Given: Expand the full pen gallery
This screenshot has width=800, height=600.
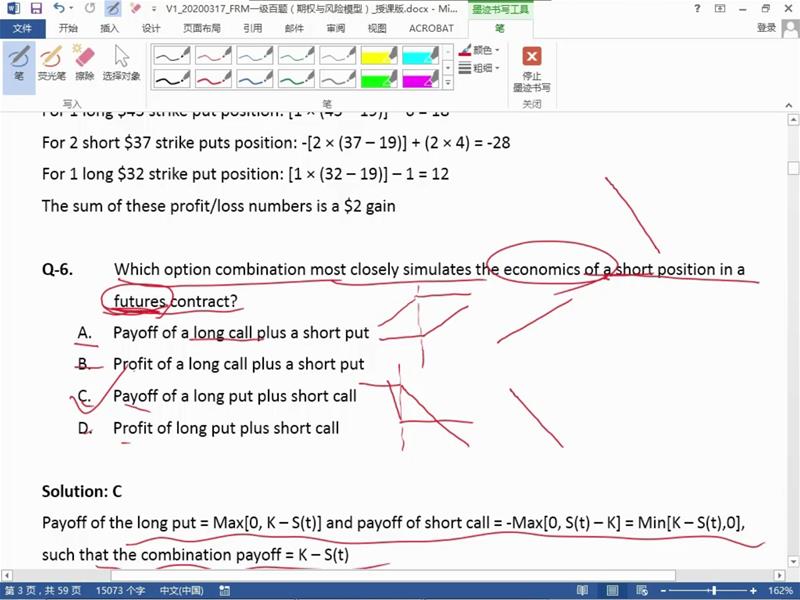Looking at the screenshot, I should click(448, 83).
